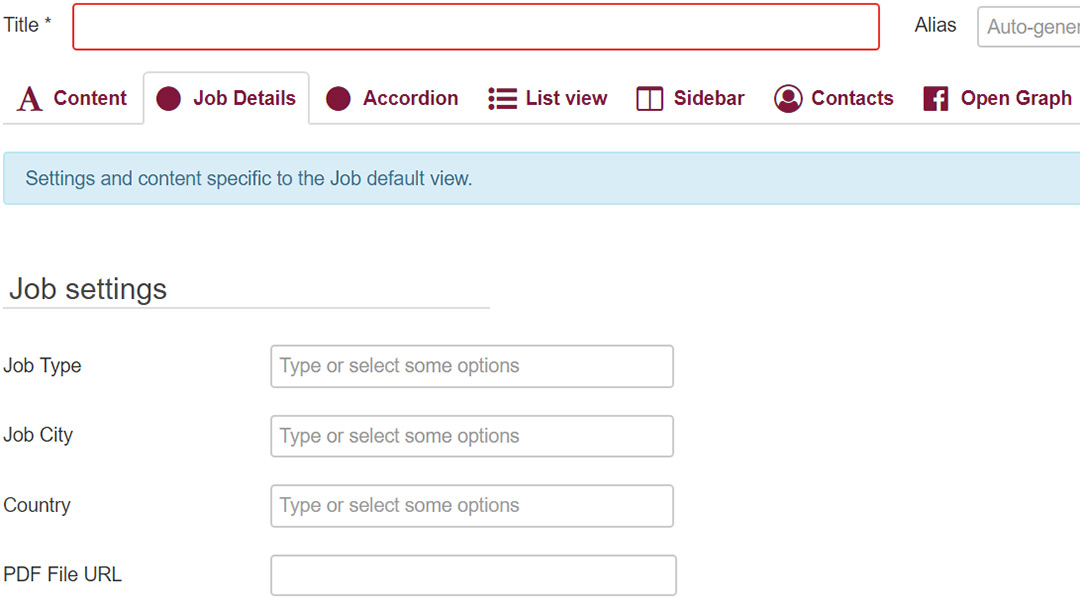Open the Country options dropdown

(x=472, y=506)
